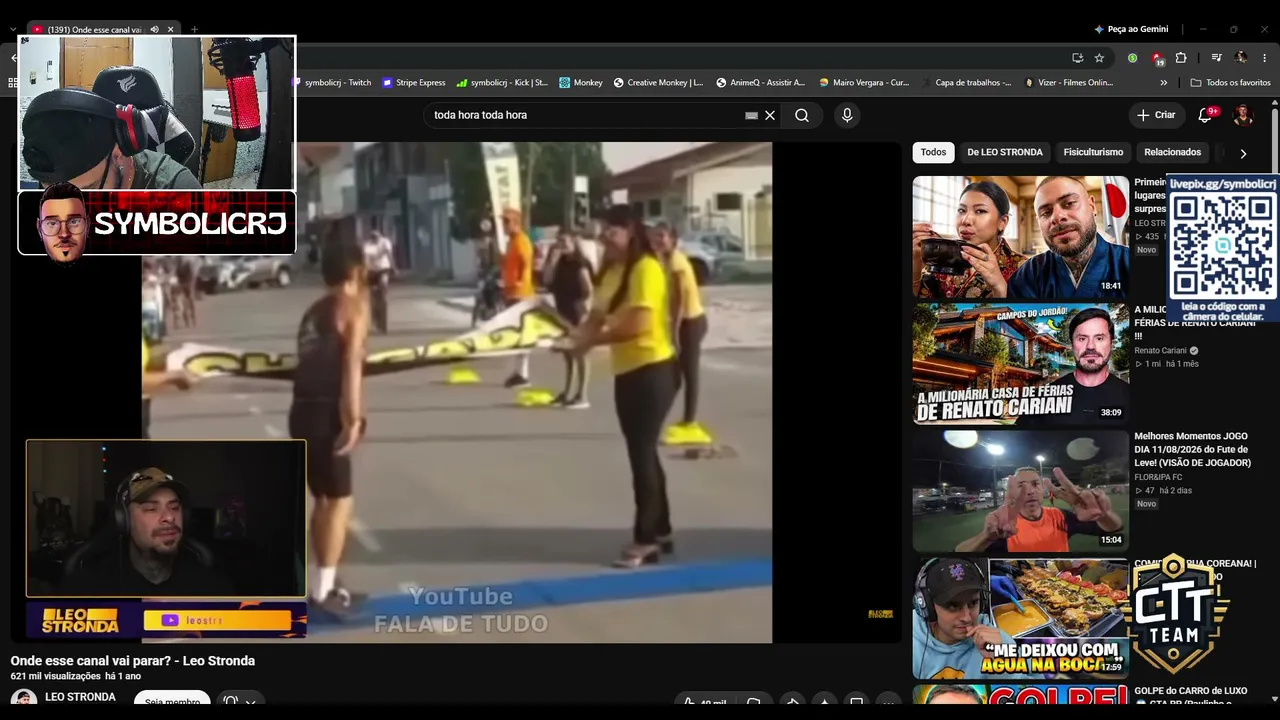This screenshot has height=720, width=1280.
Task: Open the Chrome profile avatar
Action: click(x=1241, y=58)
